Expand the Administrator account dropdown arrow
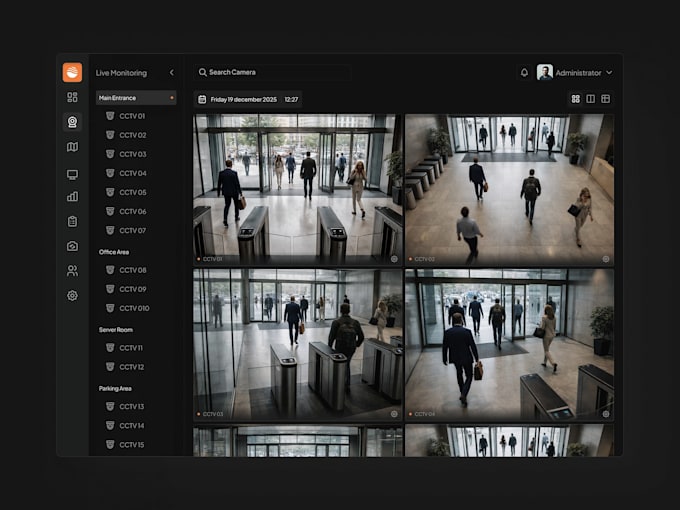The width and height of the screenshot is (680, 510). pos(609,72)
